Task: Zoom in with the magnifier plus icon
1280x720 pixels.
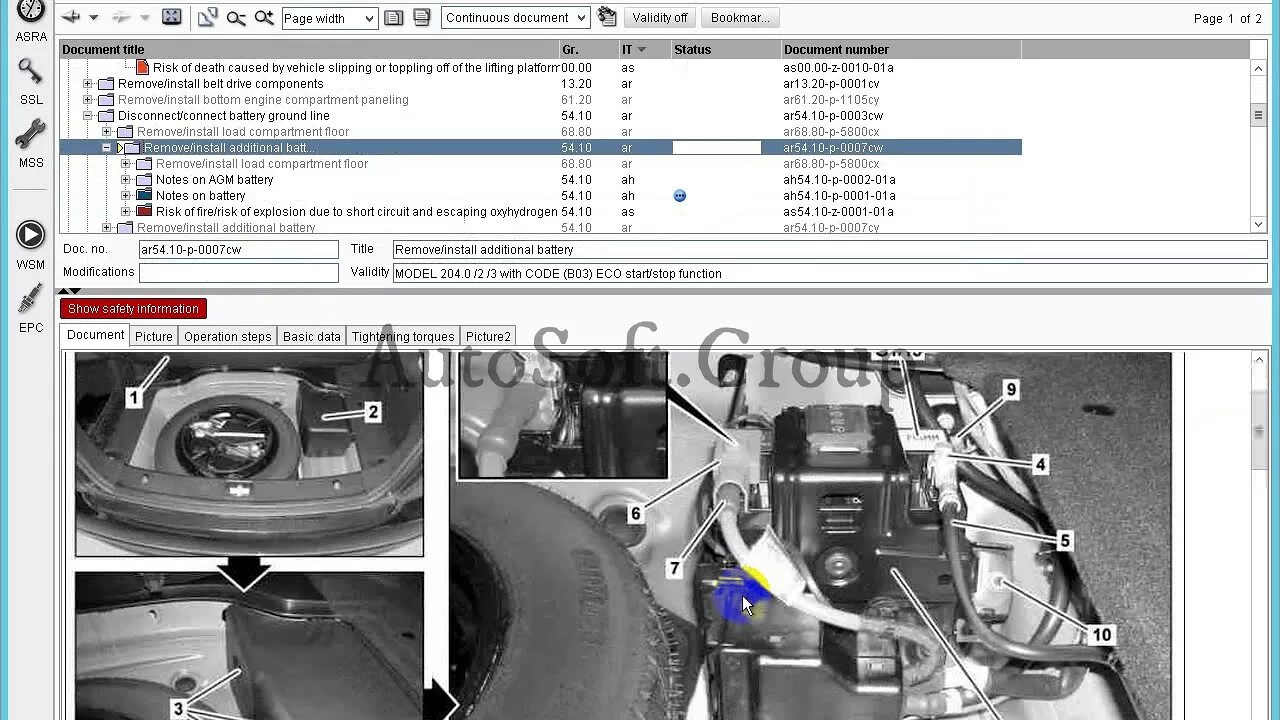Action: click(264, 17)
